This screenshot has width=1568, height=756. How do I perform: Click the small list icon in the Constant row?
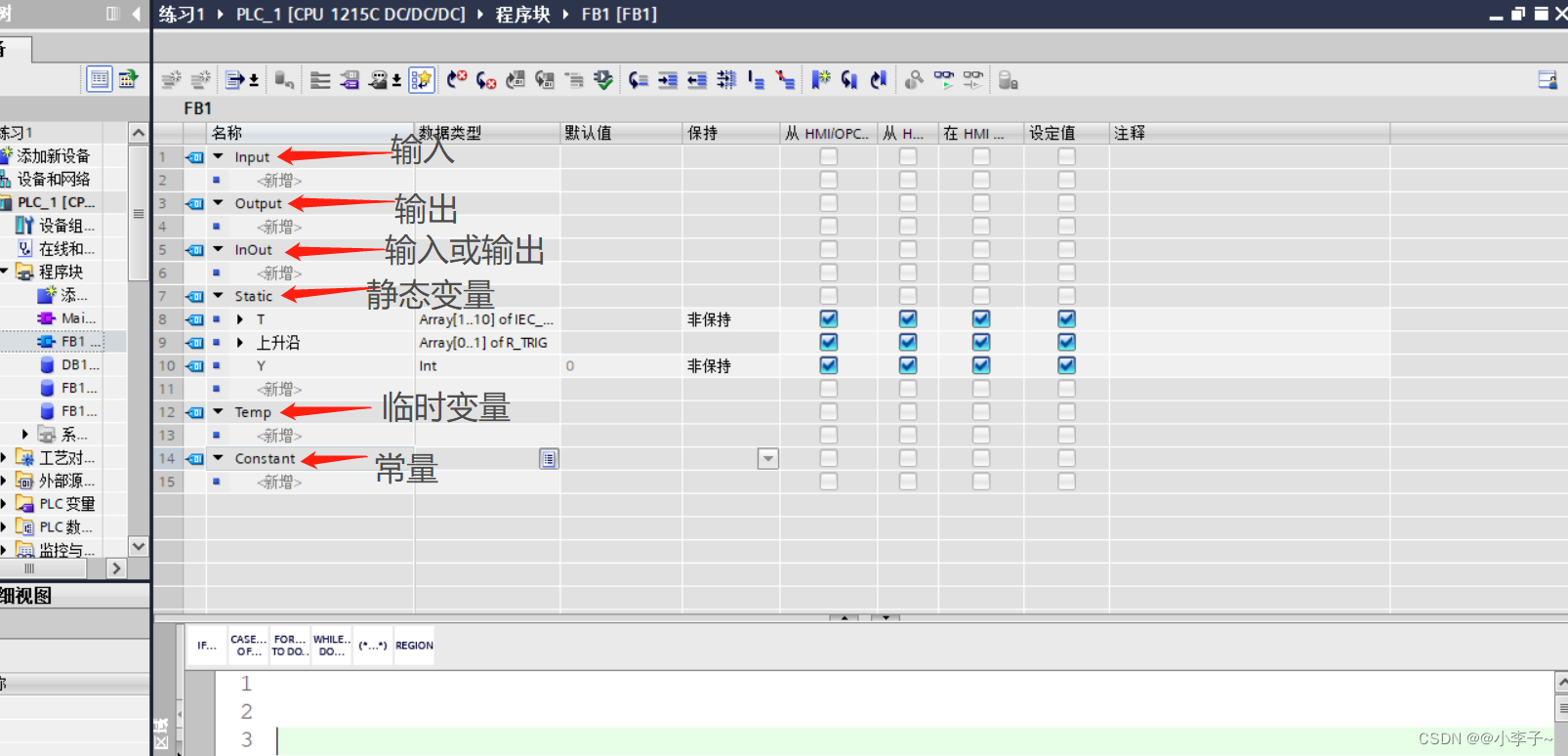click(x=549, y=458)
